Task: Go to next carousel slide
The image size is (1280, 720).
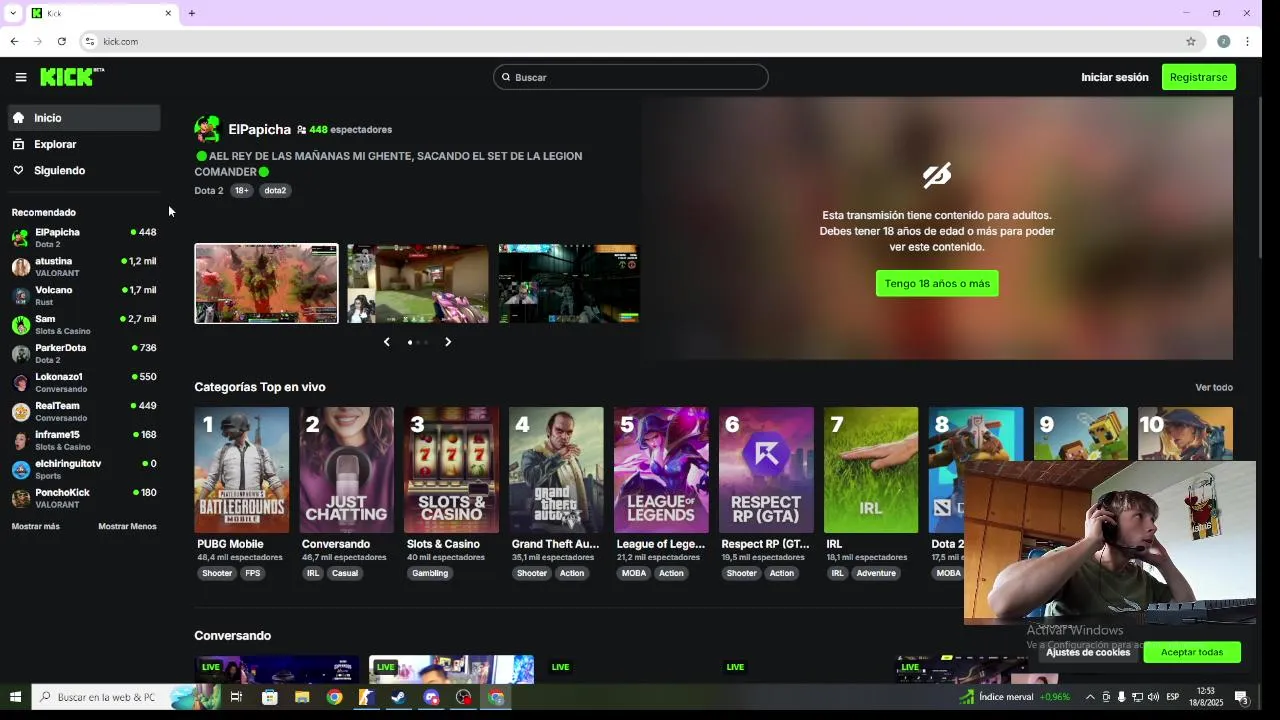Action: [448, 342]
